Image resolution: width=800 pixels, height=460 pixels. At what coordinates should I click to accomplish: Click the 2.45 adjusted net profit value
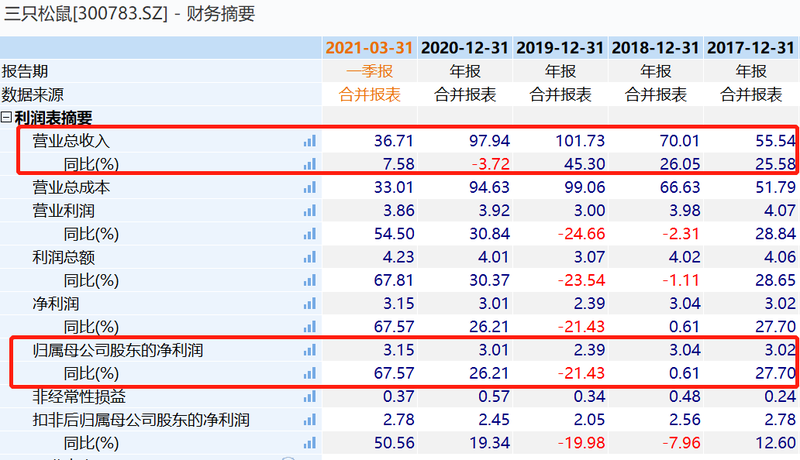click(x=494, y=420)
